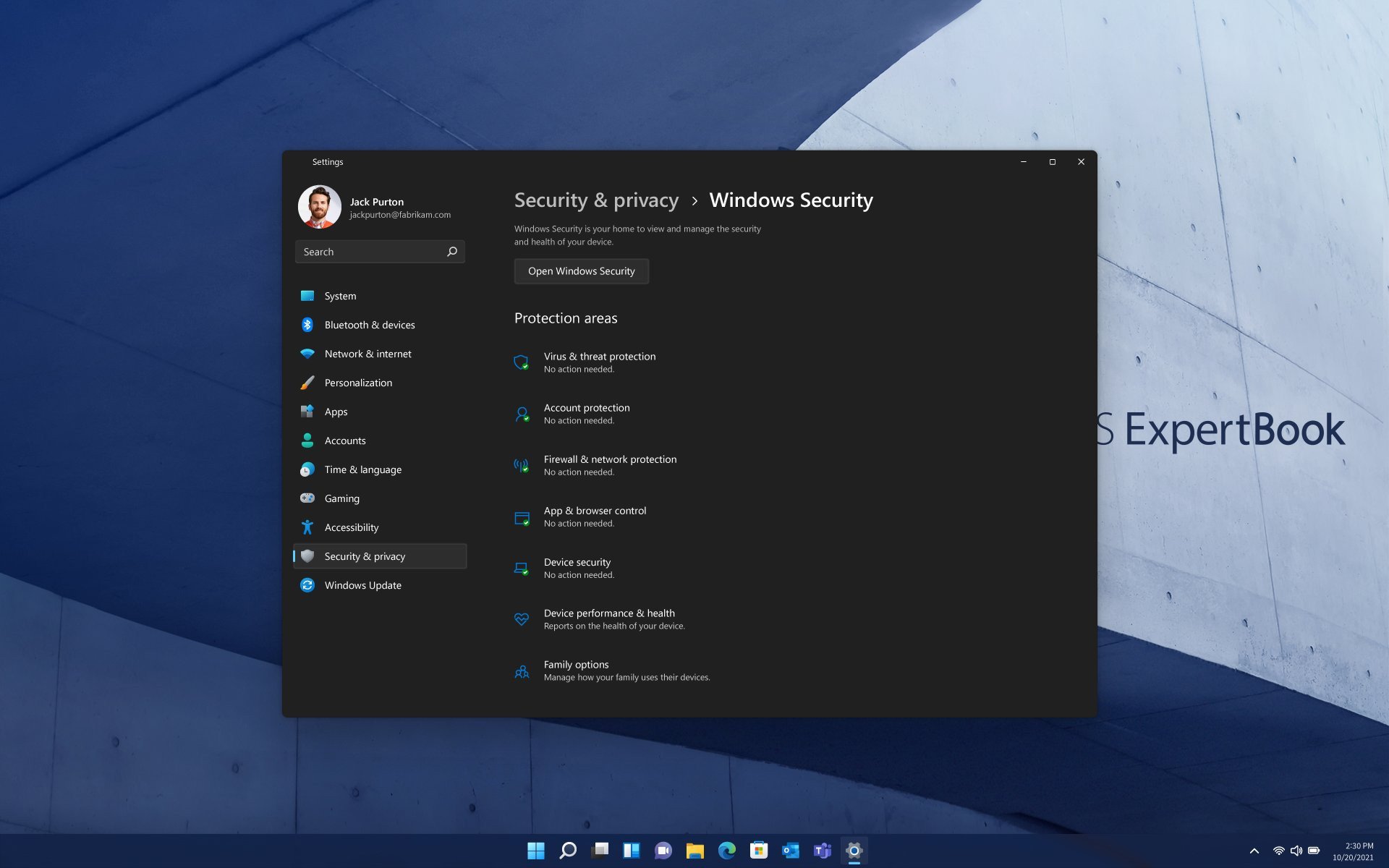Select Firewall & network protection antenna icon

click(521, 465)
